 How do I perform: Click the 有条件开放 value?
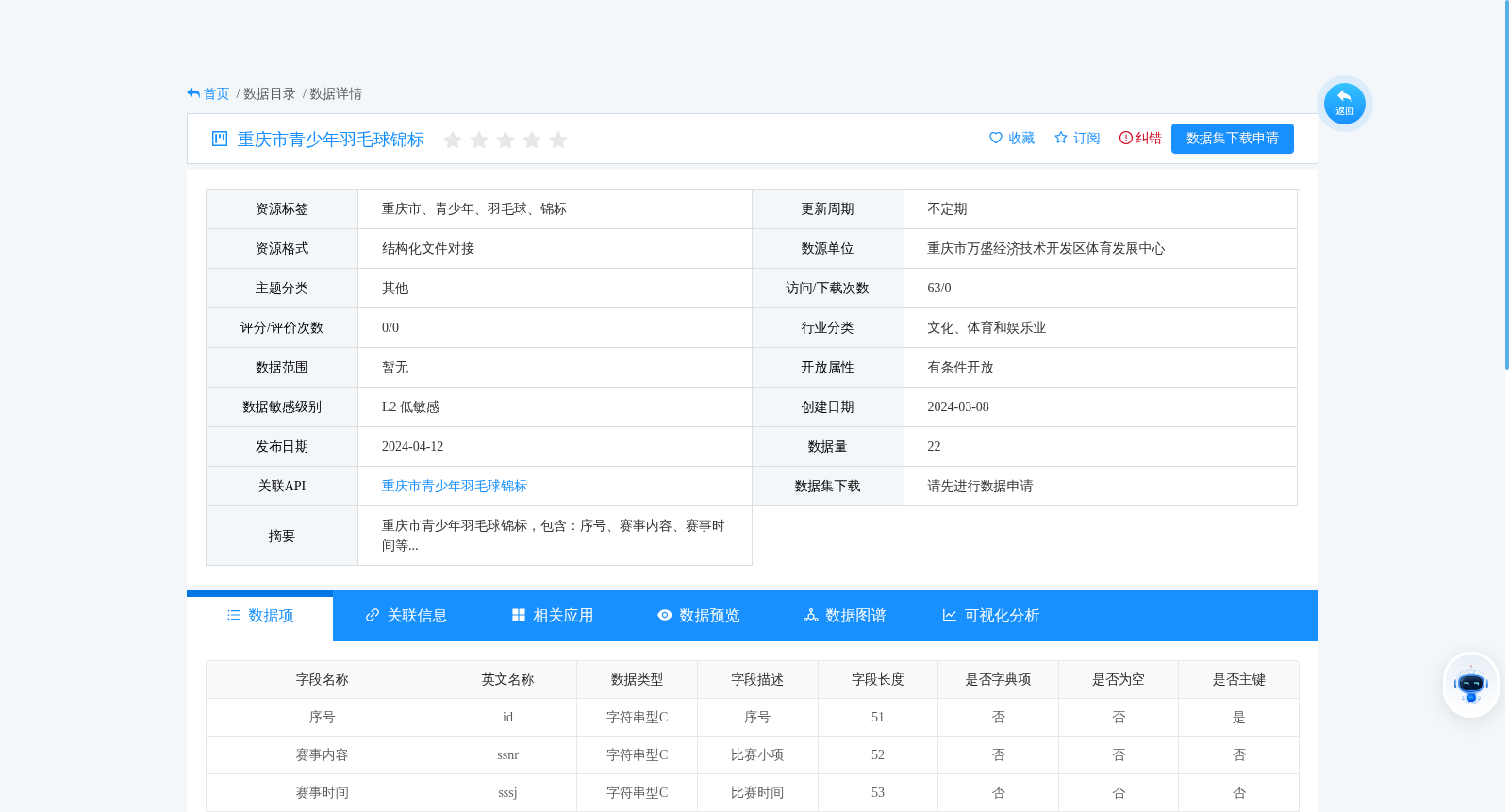coord(960,368)
